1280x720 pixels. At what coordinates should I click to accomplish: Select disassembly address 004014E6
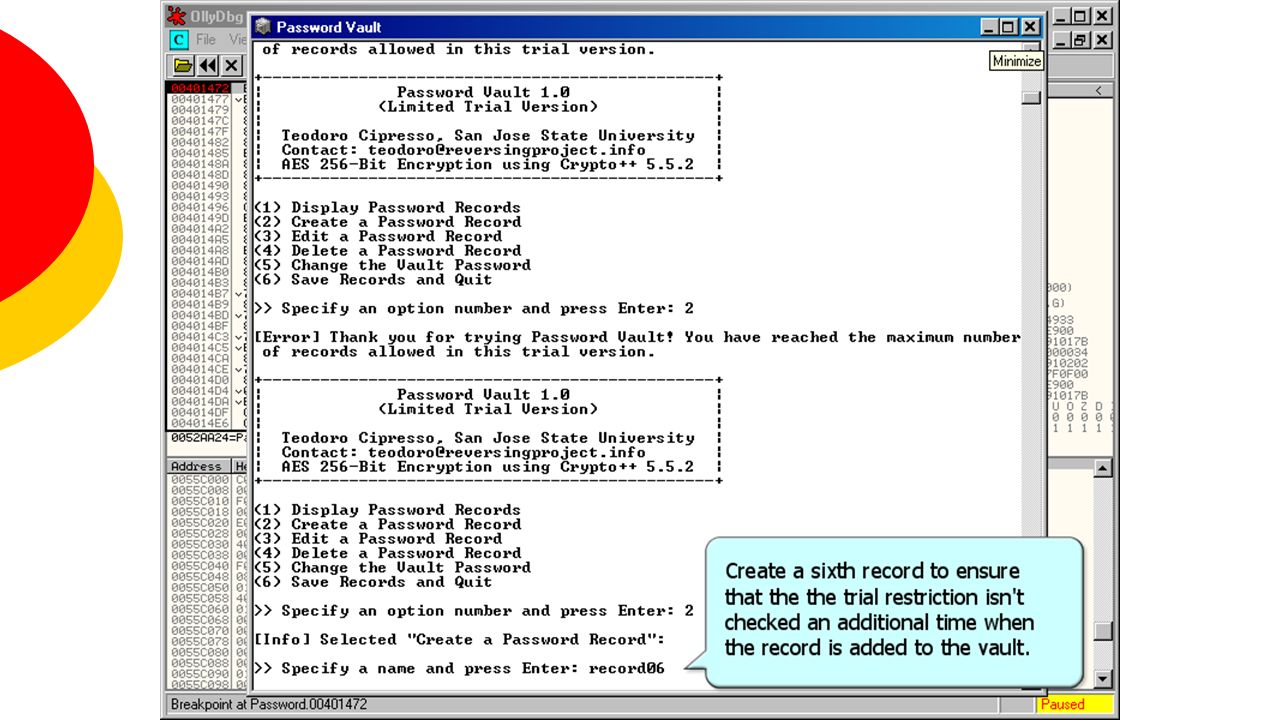point(200,423)
